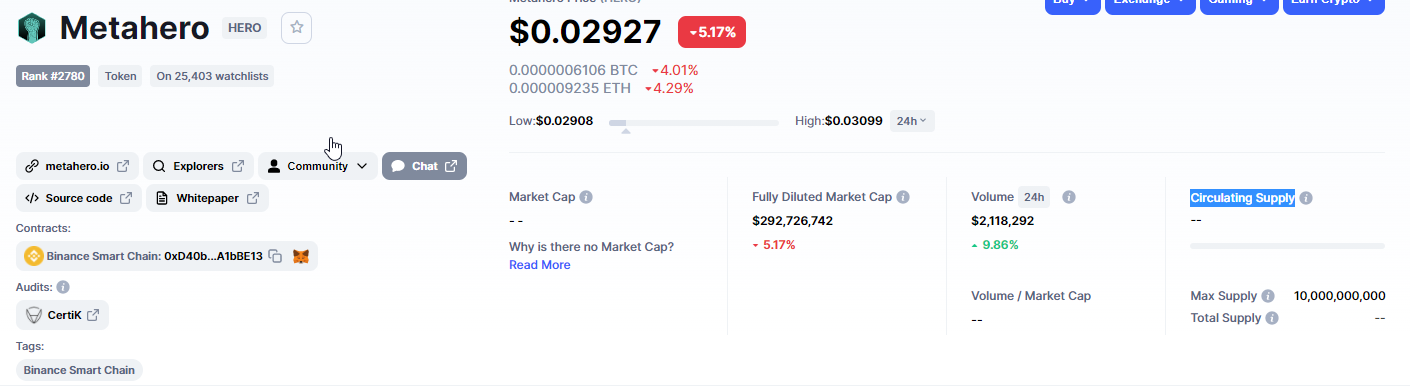This screenshot has width=1410, height=387.
Task: Click info icon next to Fully Diluted Market Cap
Action: click(x=903, y=197)
